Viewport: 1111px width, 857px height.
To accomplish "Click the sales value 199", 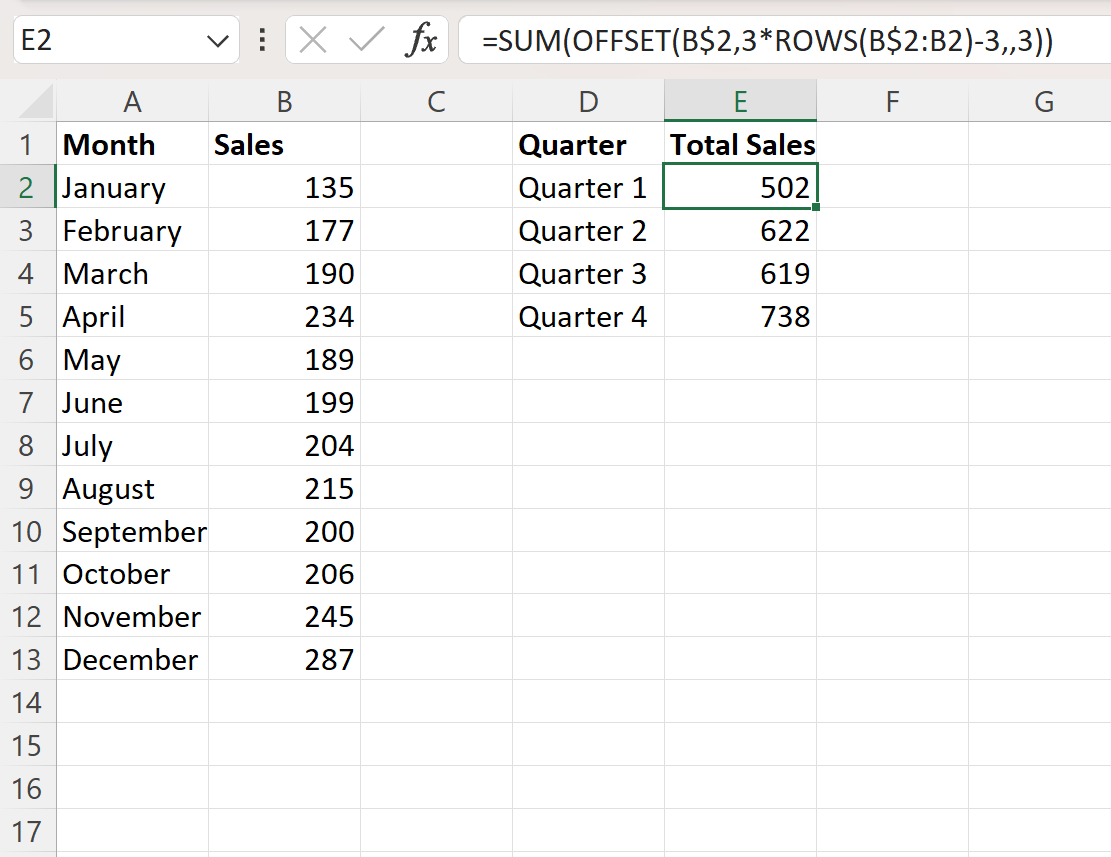I will pos(284,402).
